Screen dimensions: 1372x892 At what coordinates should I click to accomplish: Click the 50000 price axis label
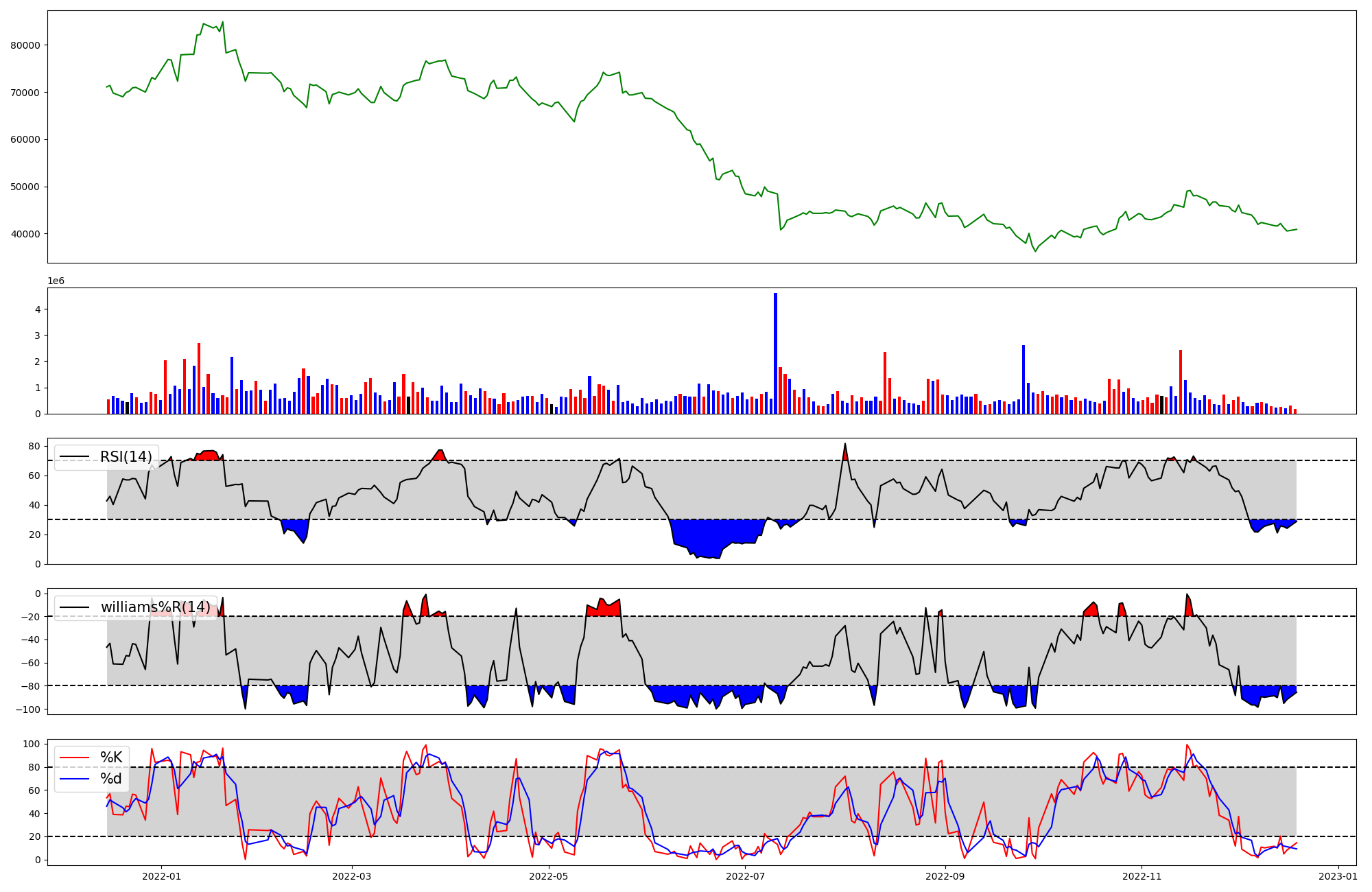point(26,187)
